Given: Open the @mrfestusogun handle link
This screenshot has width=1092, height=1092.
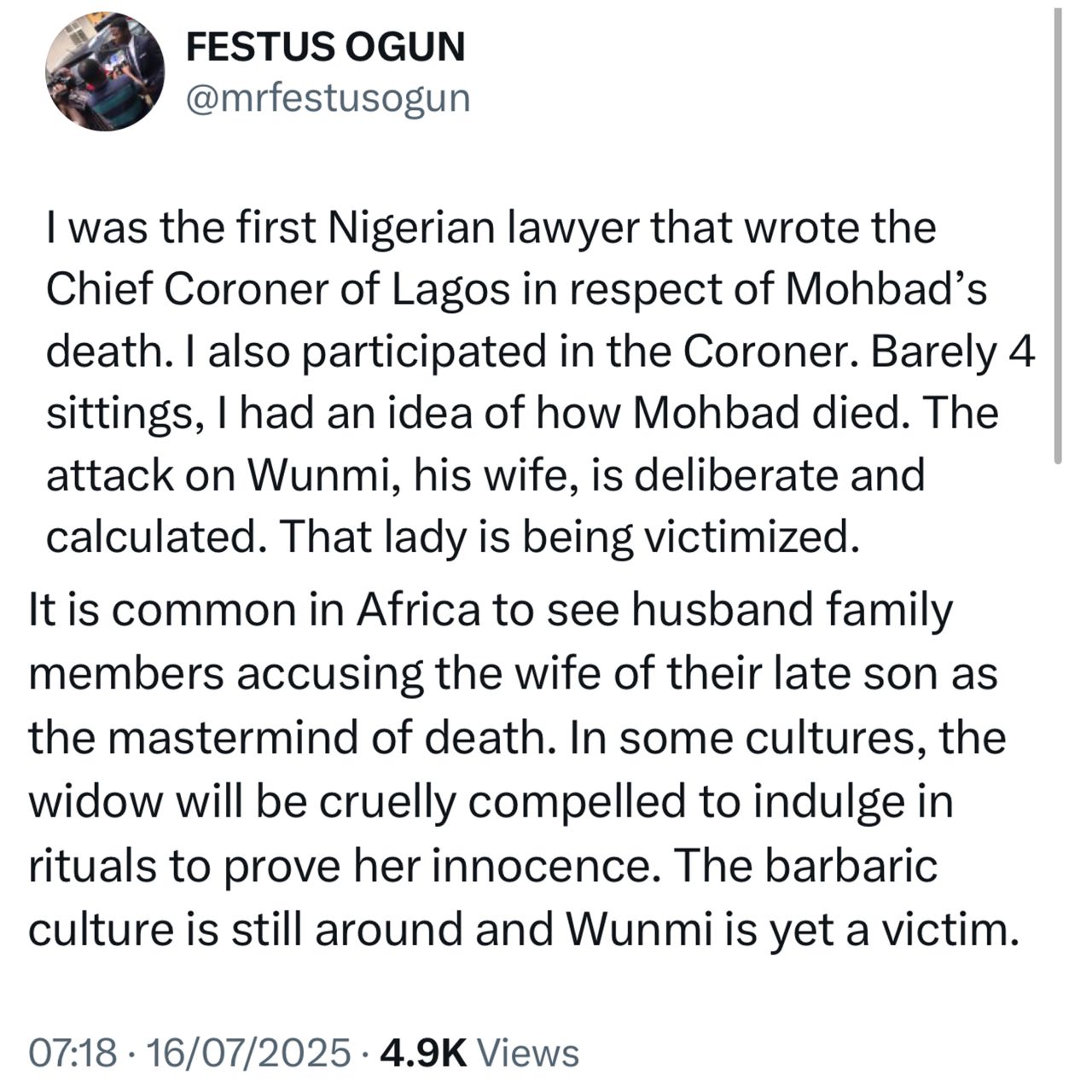Looking at the screenshot, I should [328, 98].
